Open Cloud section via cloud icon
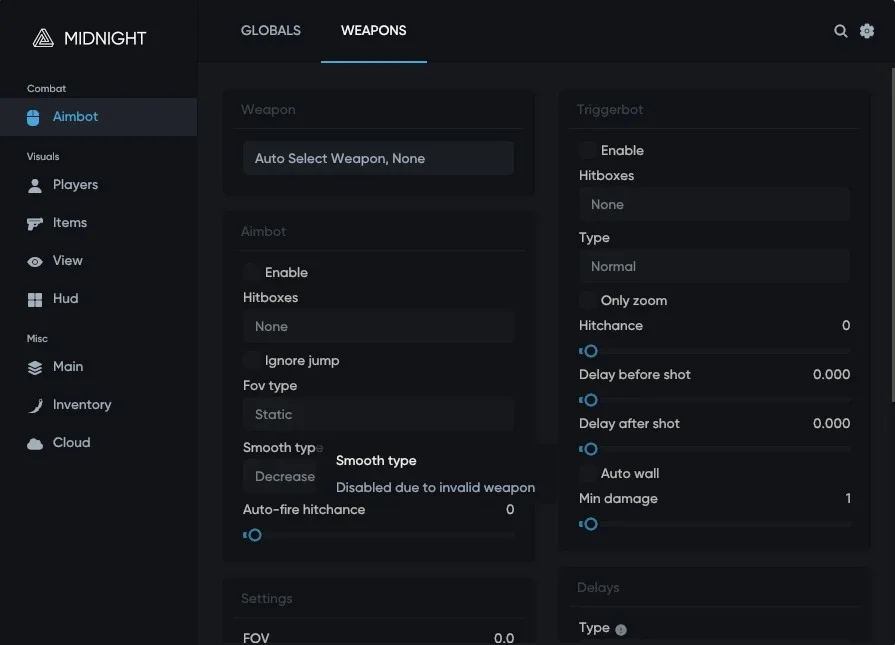This screenshot has height=645, width=895. click(35, 444)
